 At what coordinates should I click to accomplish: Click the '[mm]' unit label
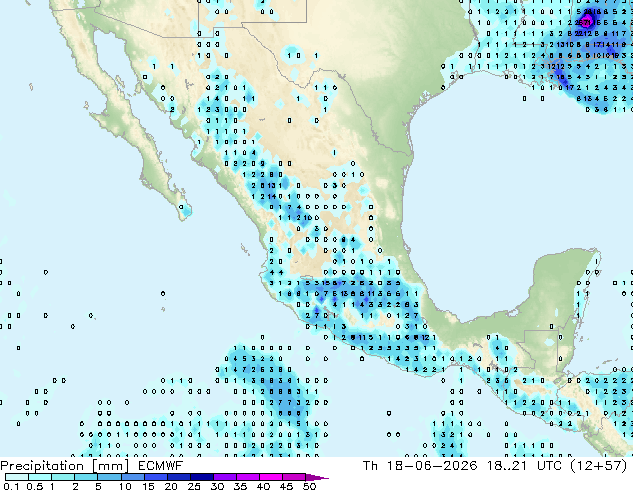pos(110,466)
